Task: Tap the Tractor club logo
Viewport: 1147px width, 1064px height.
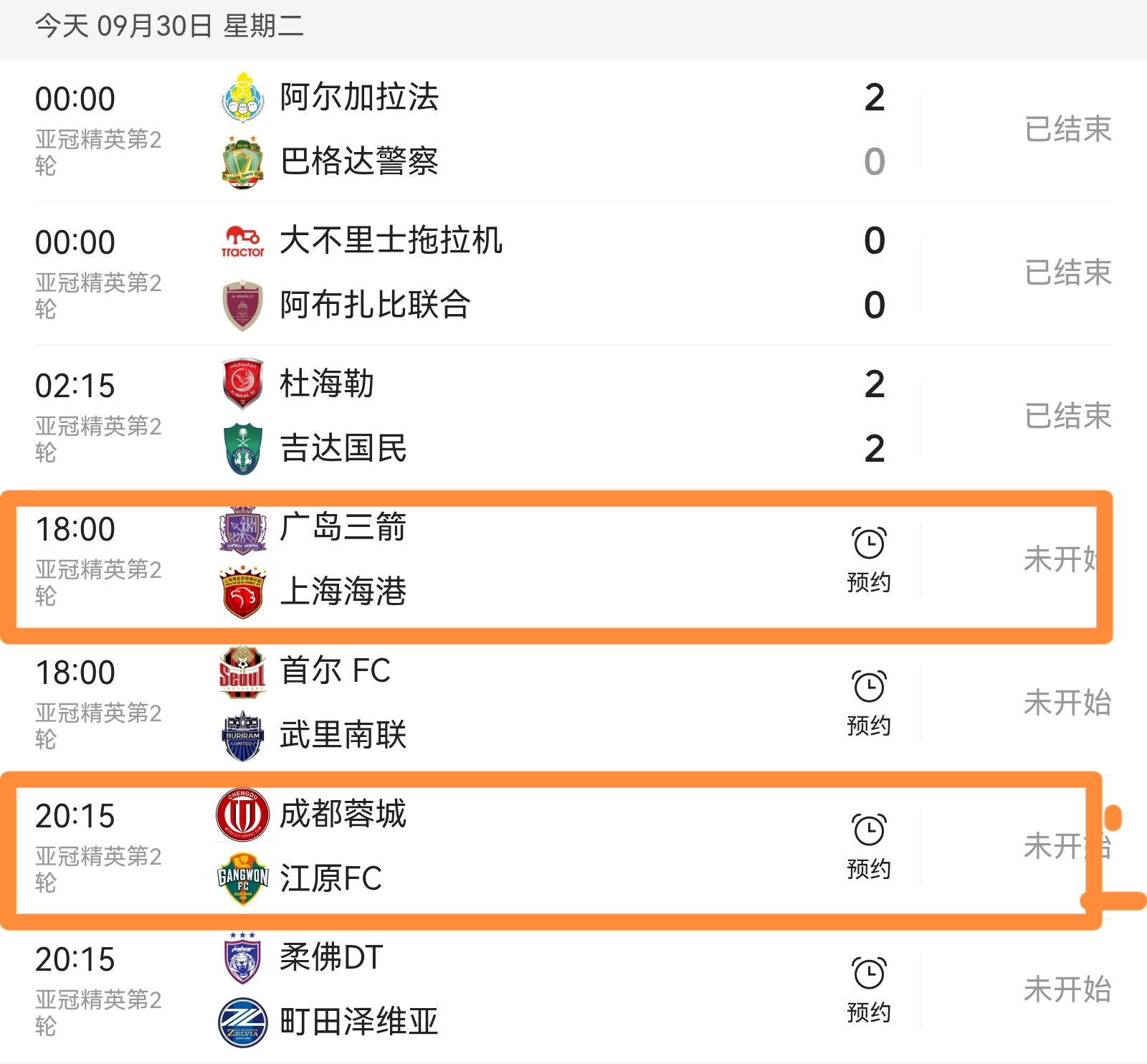Action: point(242,242)
